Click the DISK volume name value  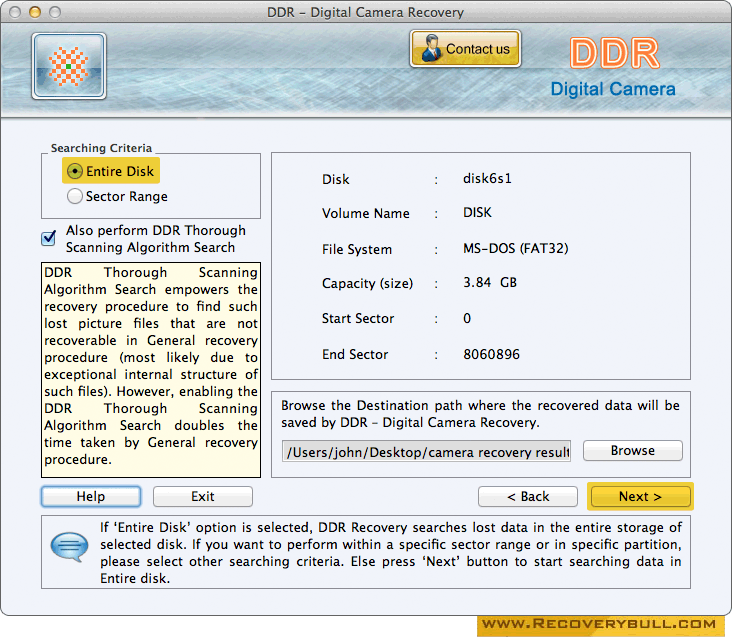[477, 212]
